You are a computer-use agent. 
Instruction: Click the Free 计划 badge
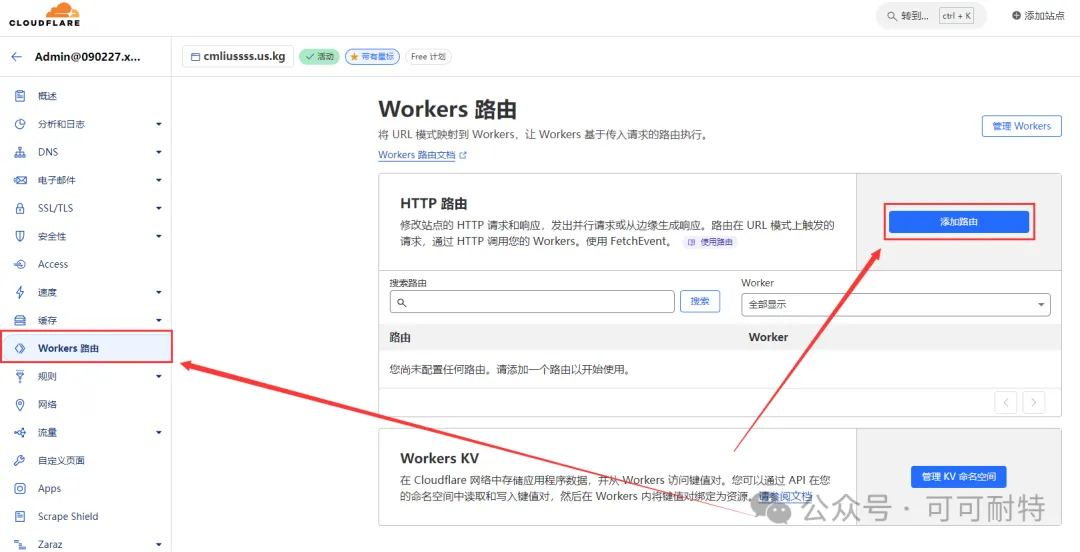pos(428,57)
